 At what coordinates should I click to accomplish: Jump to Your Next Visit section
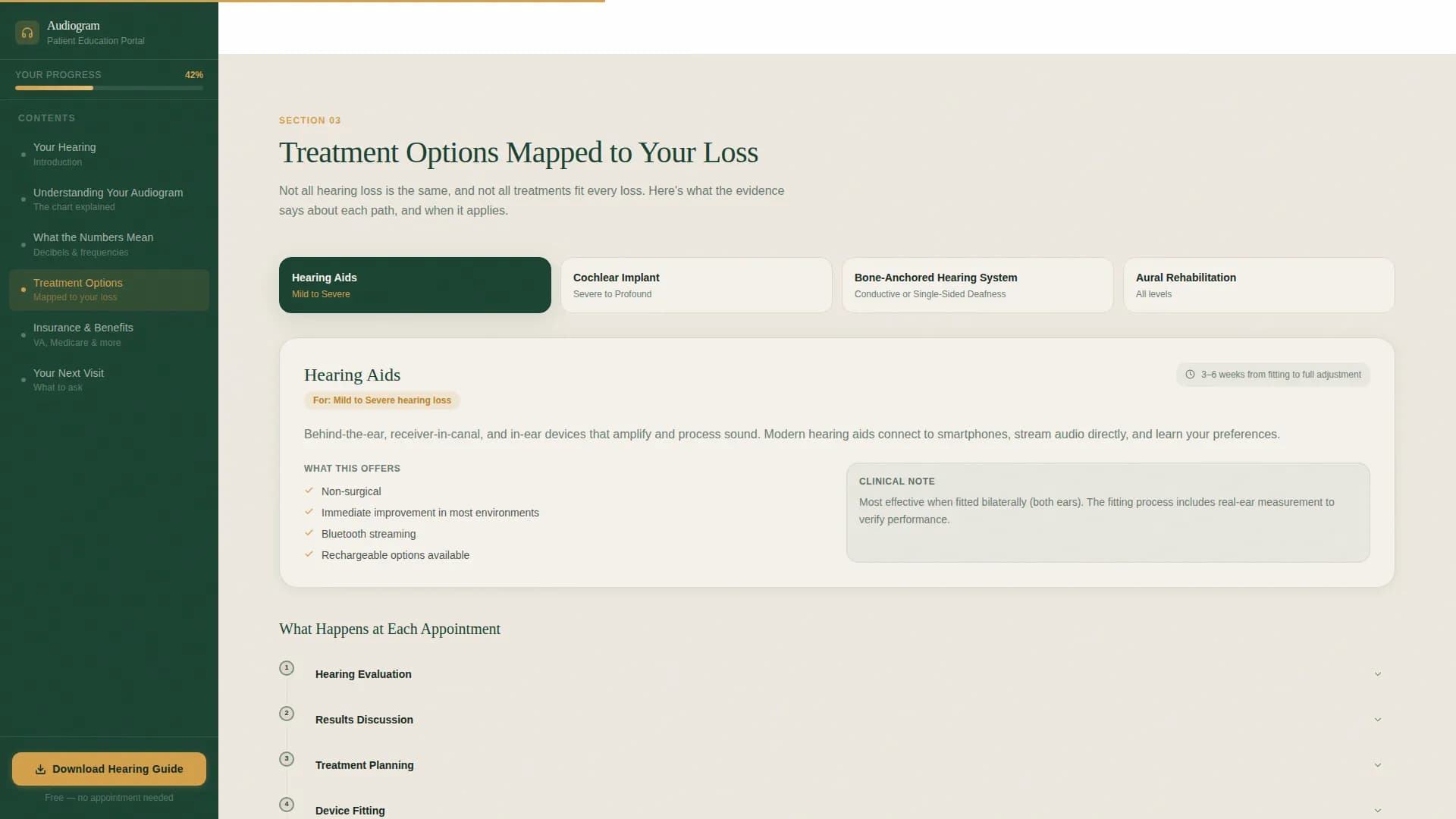coord(109,380)
